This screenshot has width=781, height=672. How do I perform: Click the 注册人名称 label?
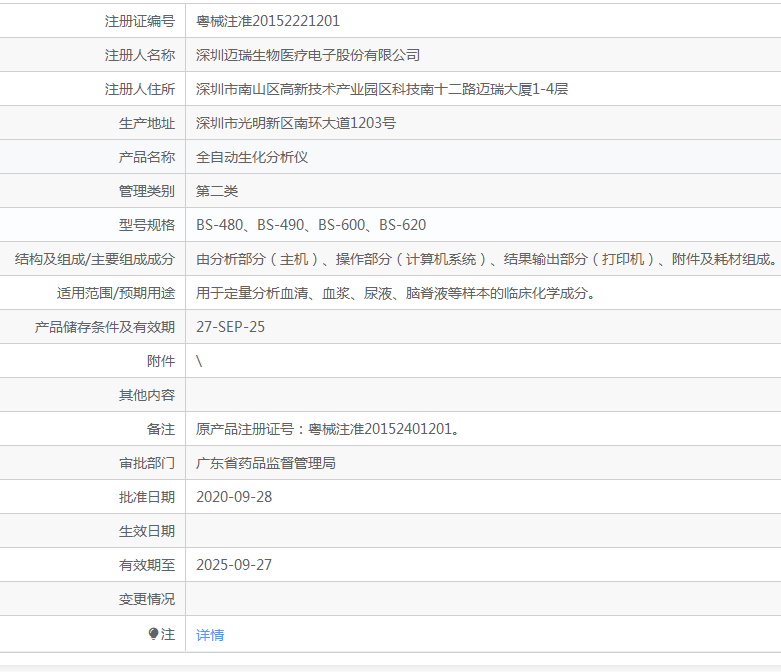(140, 55)
